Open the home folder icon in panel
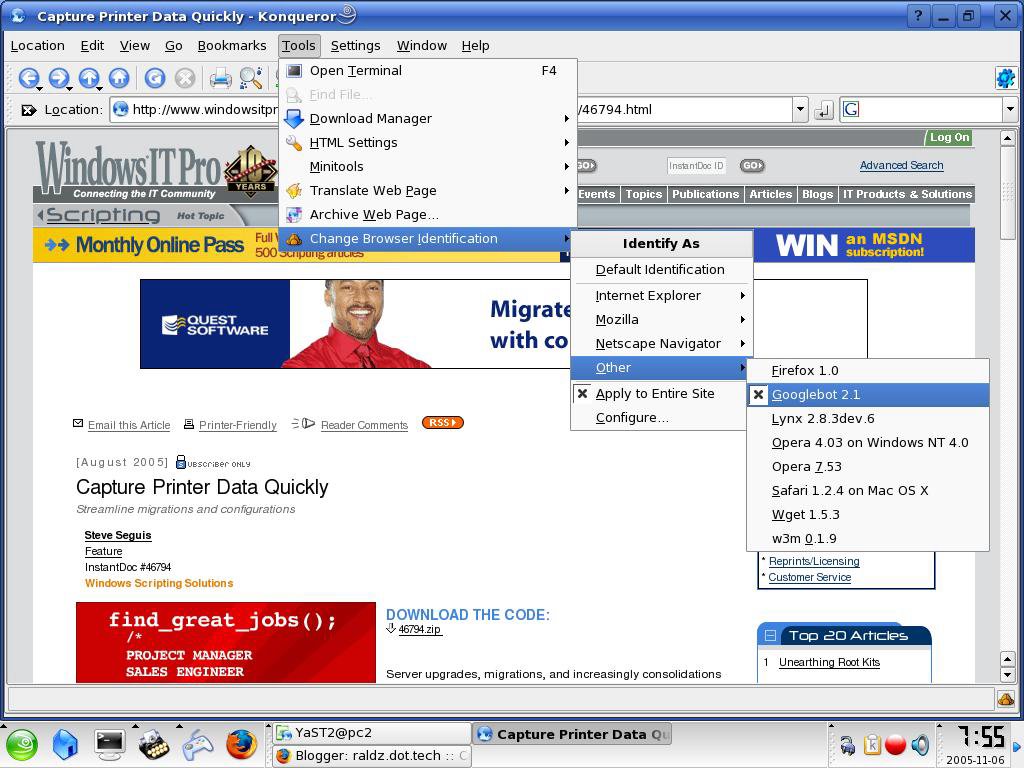The height and width of the screenshot is (768, 1024). (65, 744)
